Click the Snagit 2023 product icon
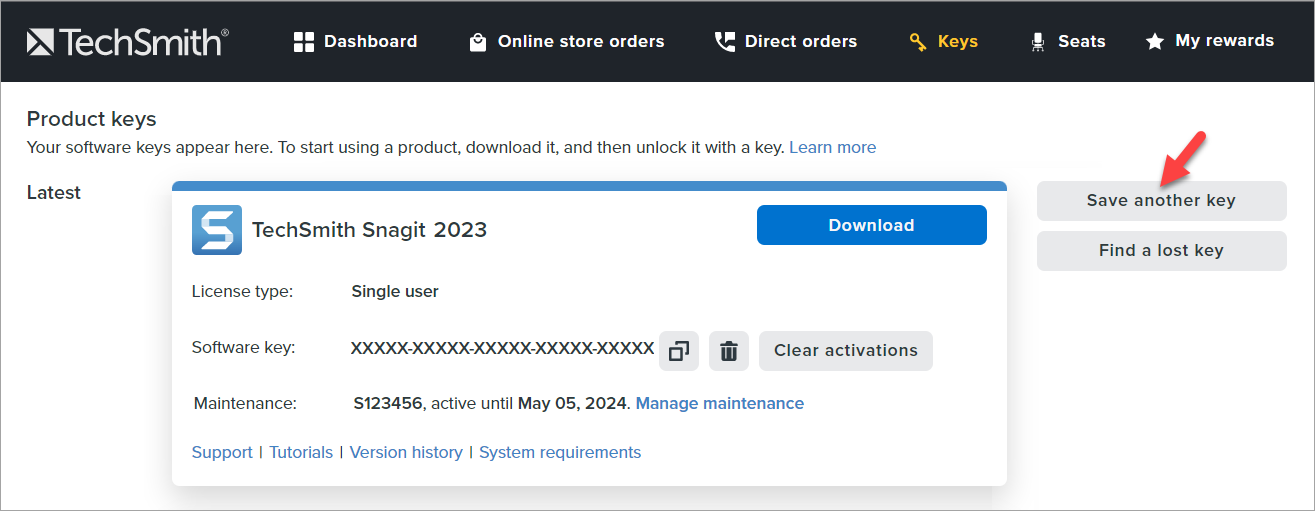1315x512 pixels. 216,229
